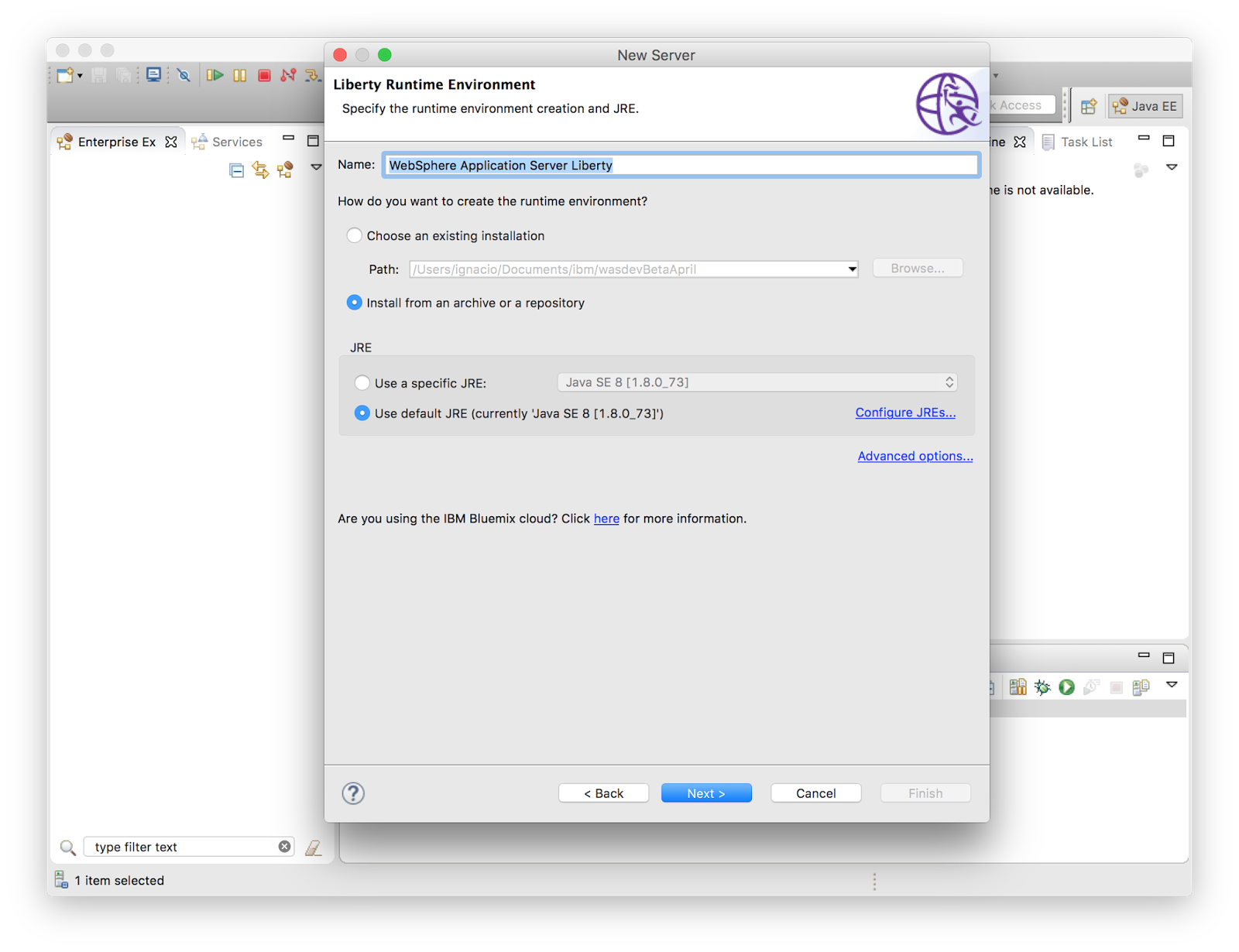Select the Collapse All icon in Enterprise Explorer
The image size is (1239, 952).
pyautogui.click(x=237, y=170)
